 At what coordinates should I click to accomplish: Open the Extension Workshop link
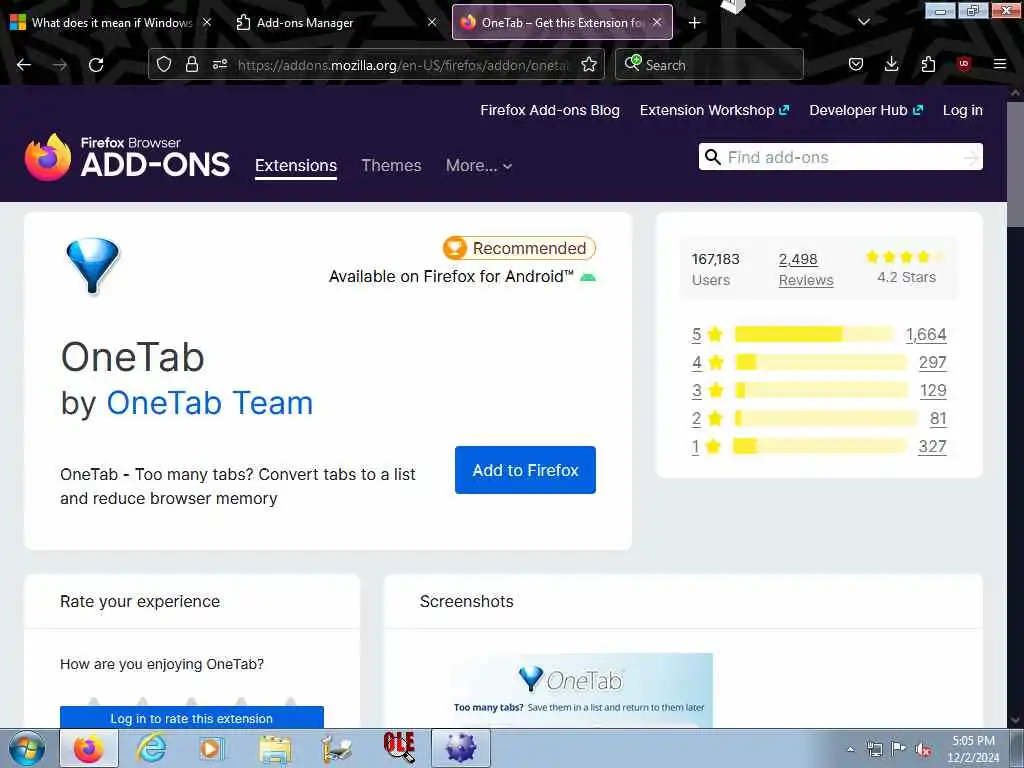714,110
